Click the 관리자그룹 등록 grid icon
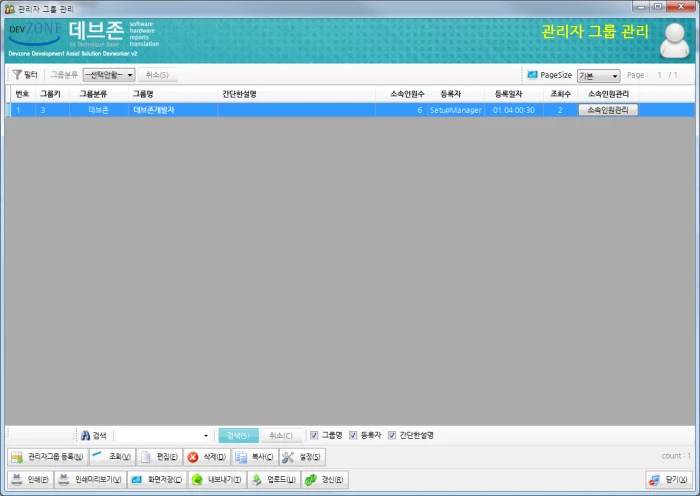The image size is (700, 496). point(17,457)
